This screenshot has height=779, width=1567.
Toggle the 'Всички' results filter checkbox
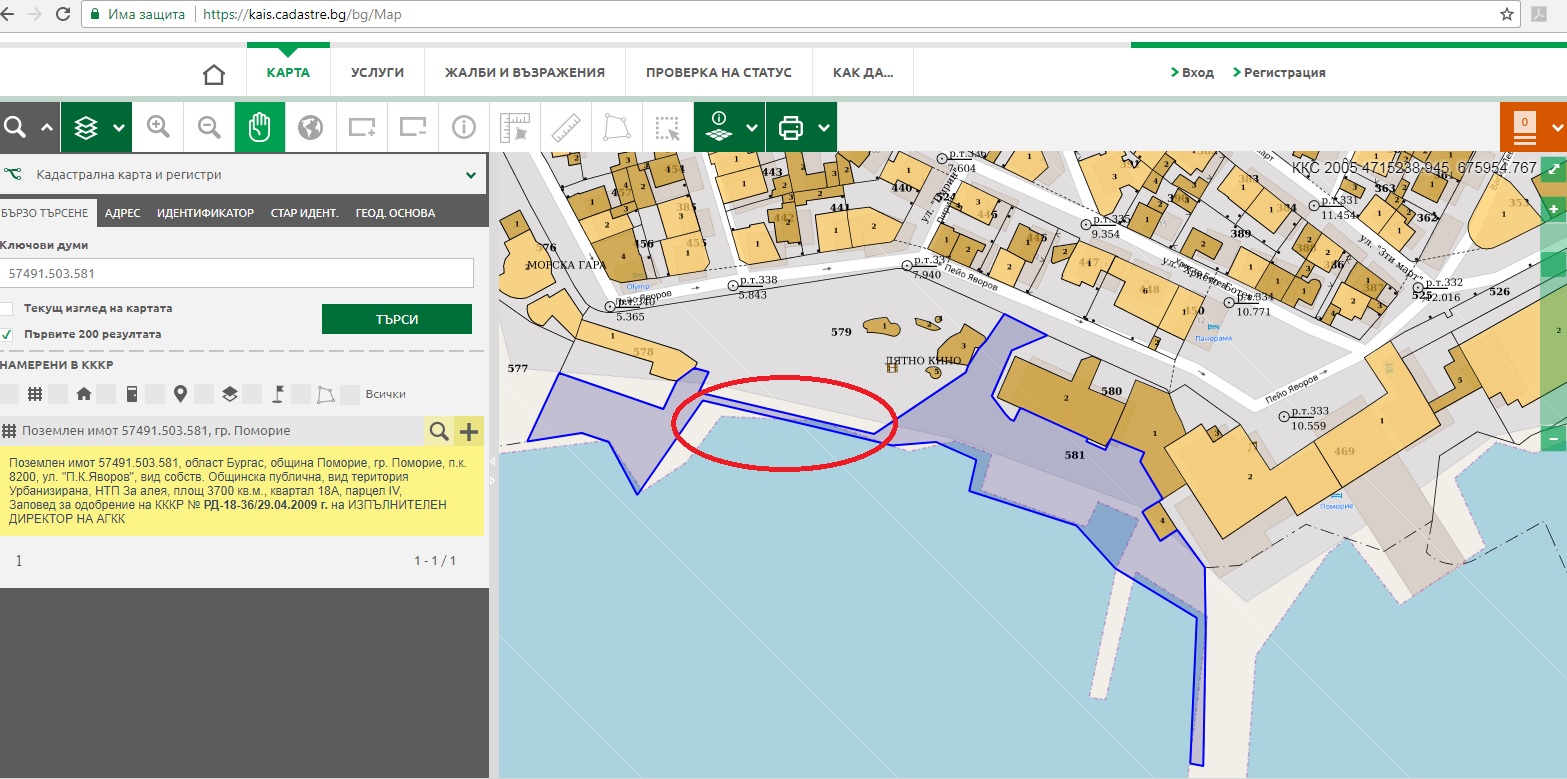350,394
